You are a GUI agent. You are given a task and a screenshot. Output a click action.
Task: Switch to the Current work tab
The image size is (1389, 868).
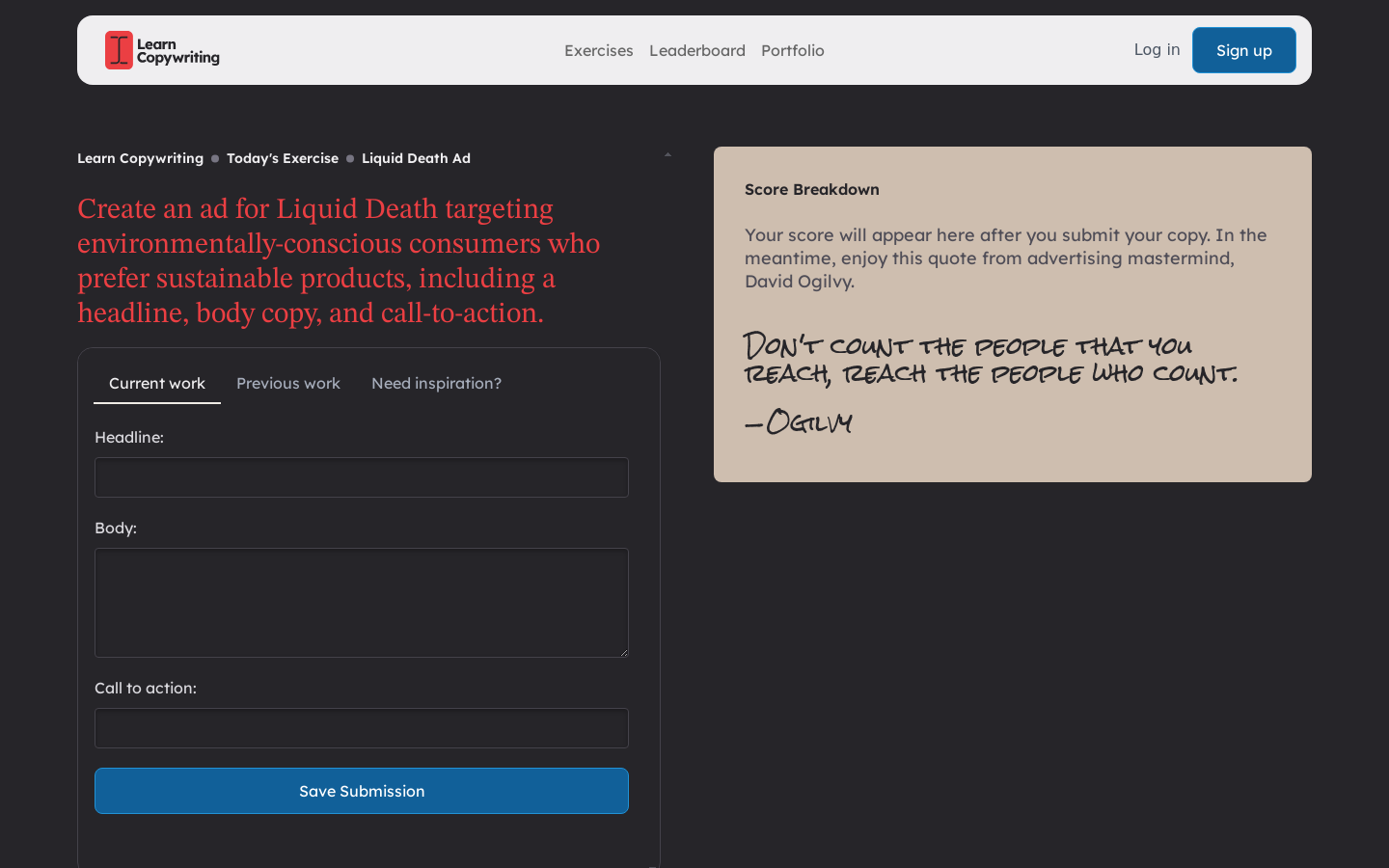pyautogui.click(x=157, y=383)
